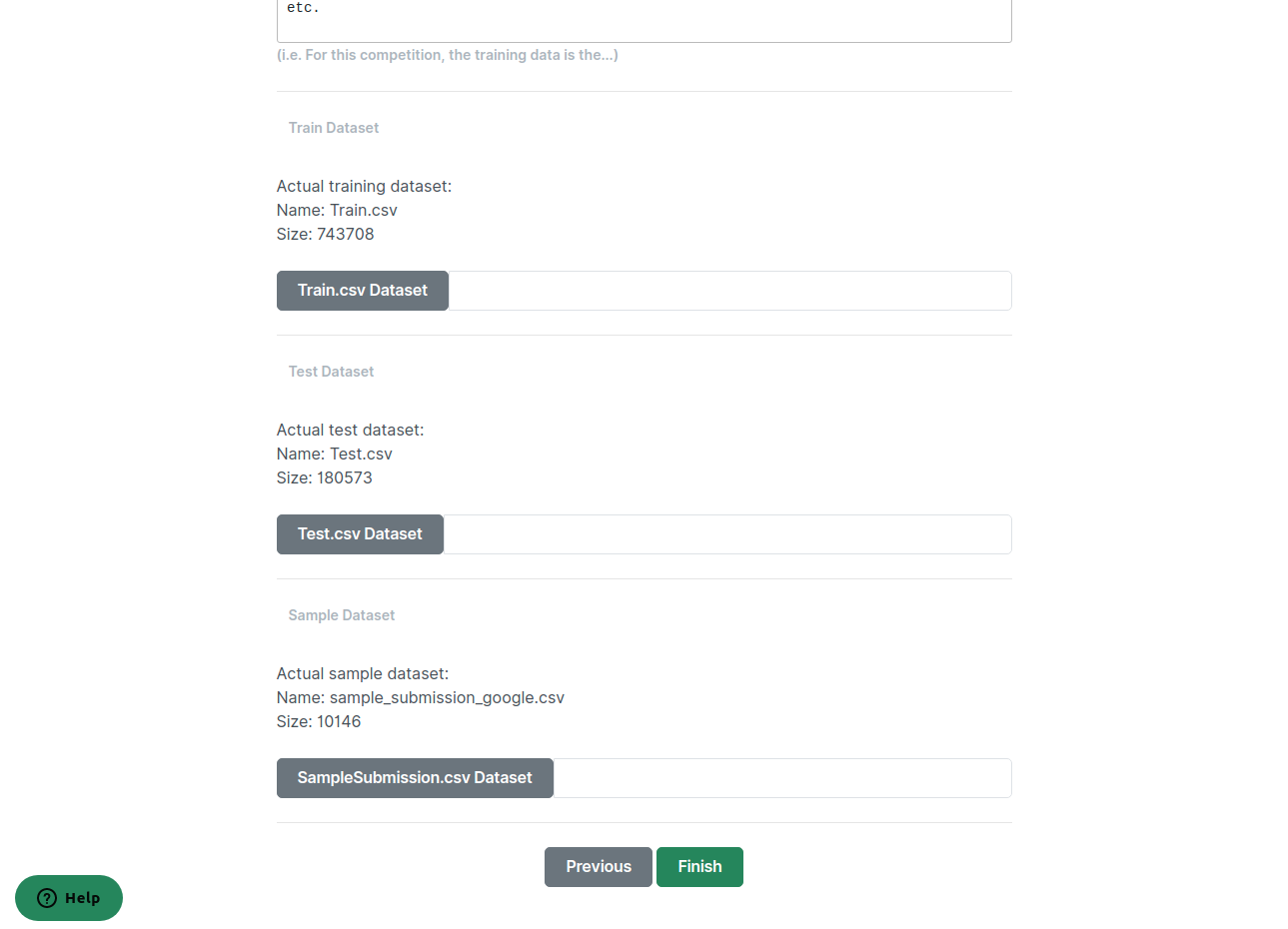Click the Train Dataset section heading
Image resolution: width=1288 pixels, height=929 pixels.
[x=334, y=128]
